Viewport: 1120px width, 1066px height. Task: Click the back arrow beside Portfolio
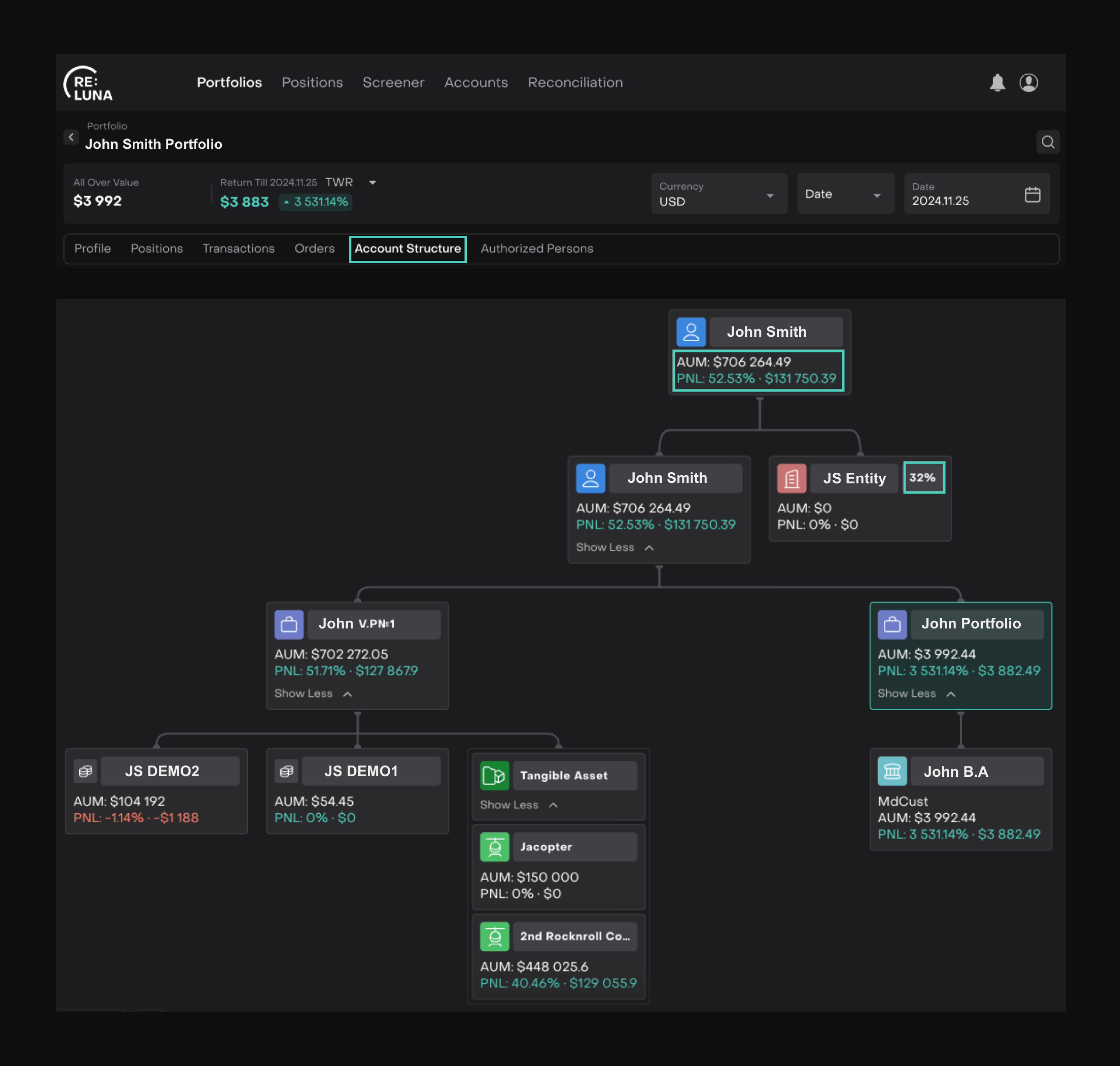(x=71, y=137)
